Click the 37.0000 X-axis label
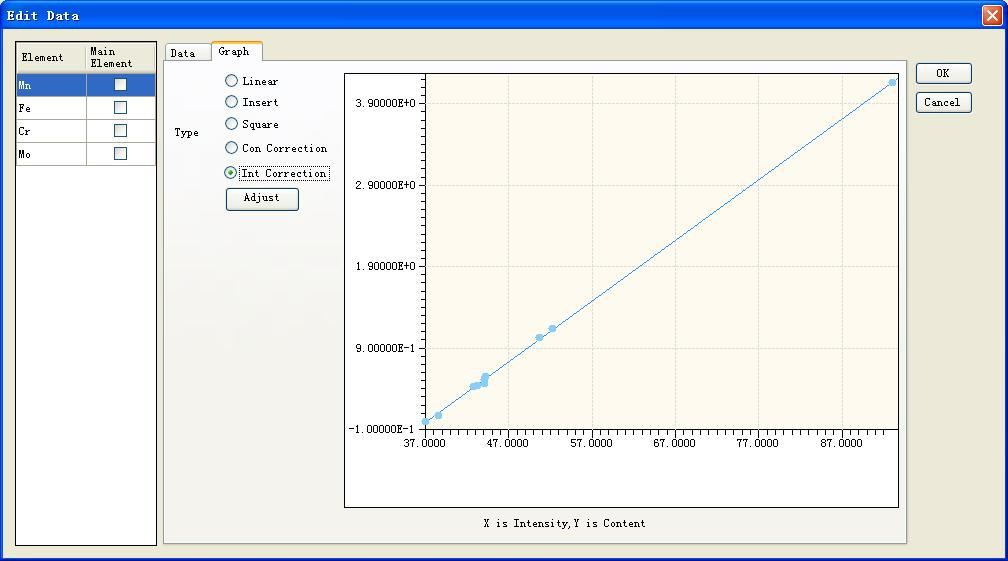 pyautogui.click(x=424, y=443)
